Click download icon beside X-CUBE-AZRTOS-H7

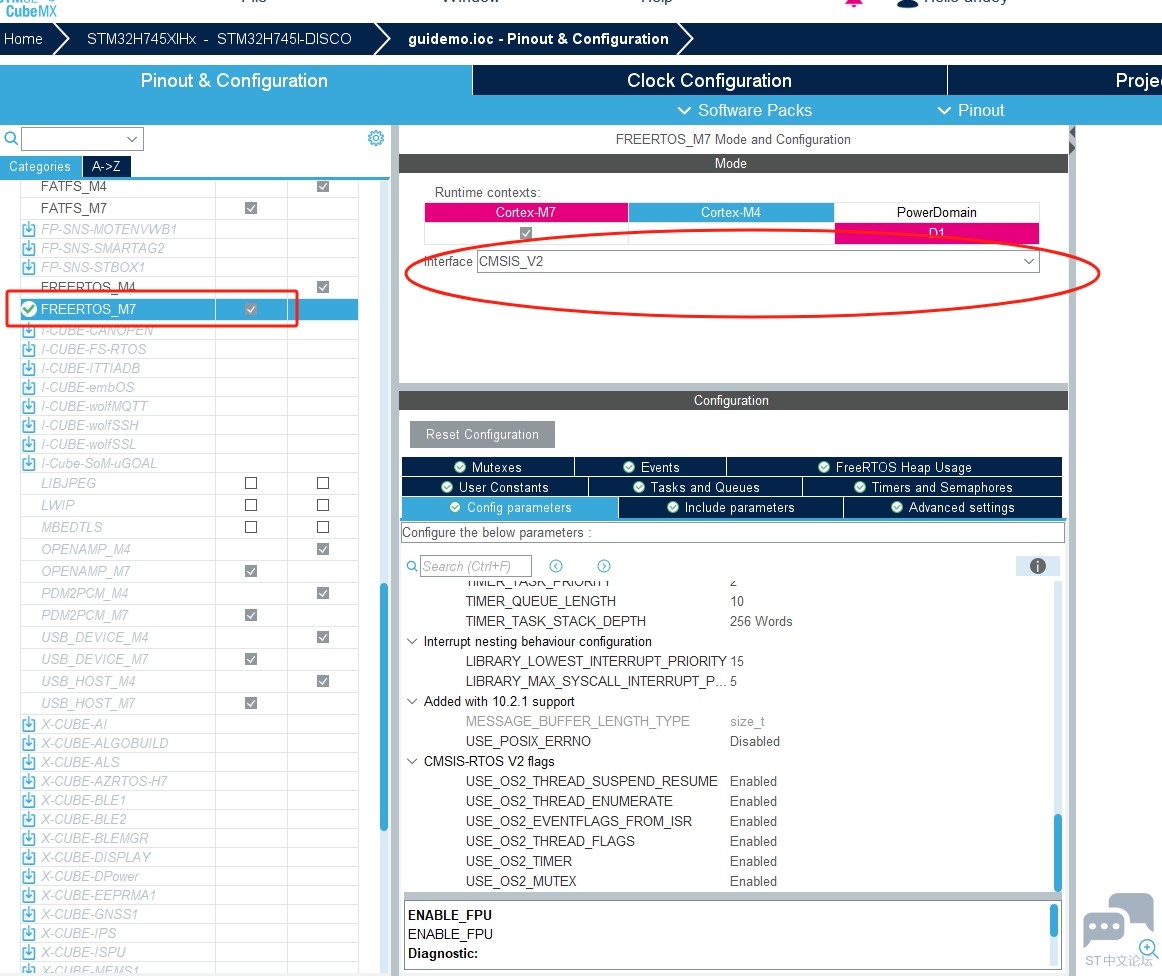29,781
